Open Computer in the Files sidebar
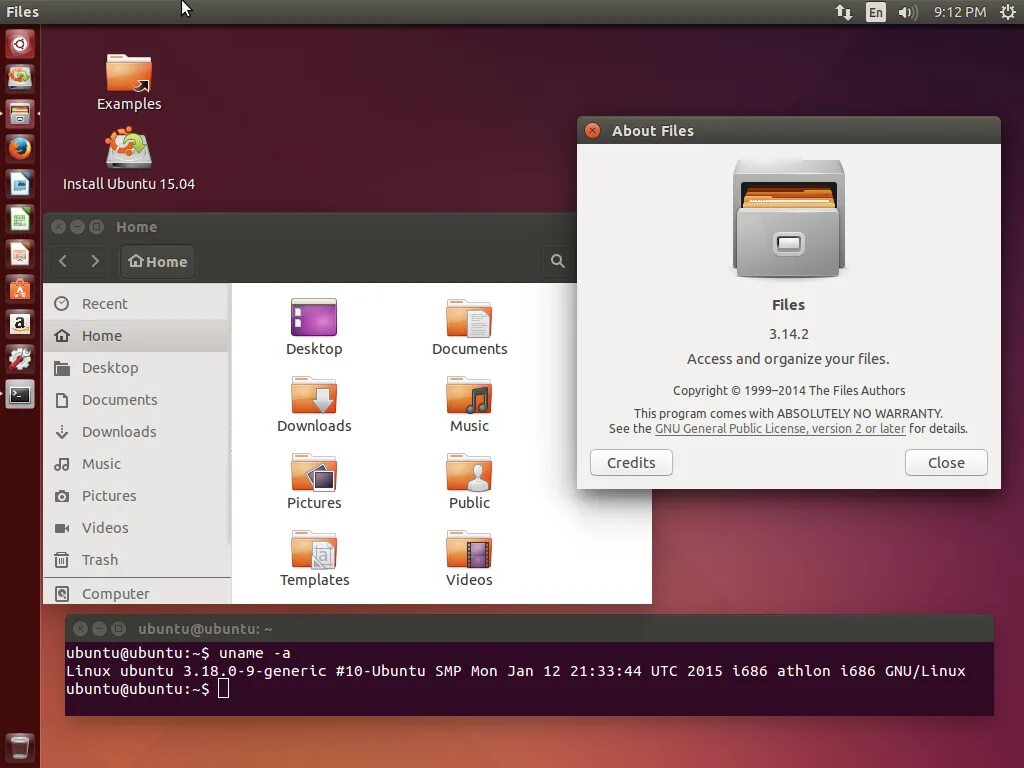 [x=136, y=593]
